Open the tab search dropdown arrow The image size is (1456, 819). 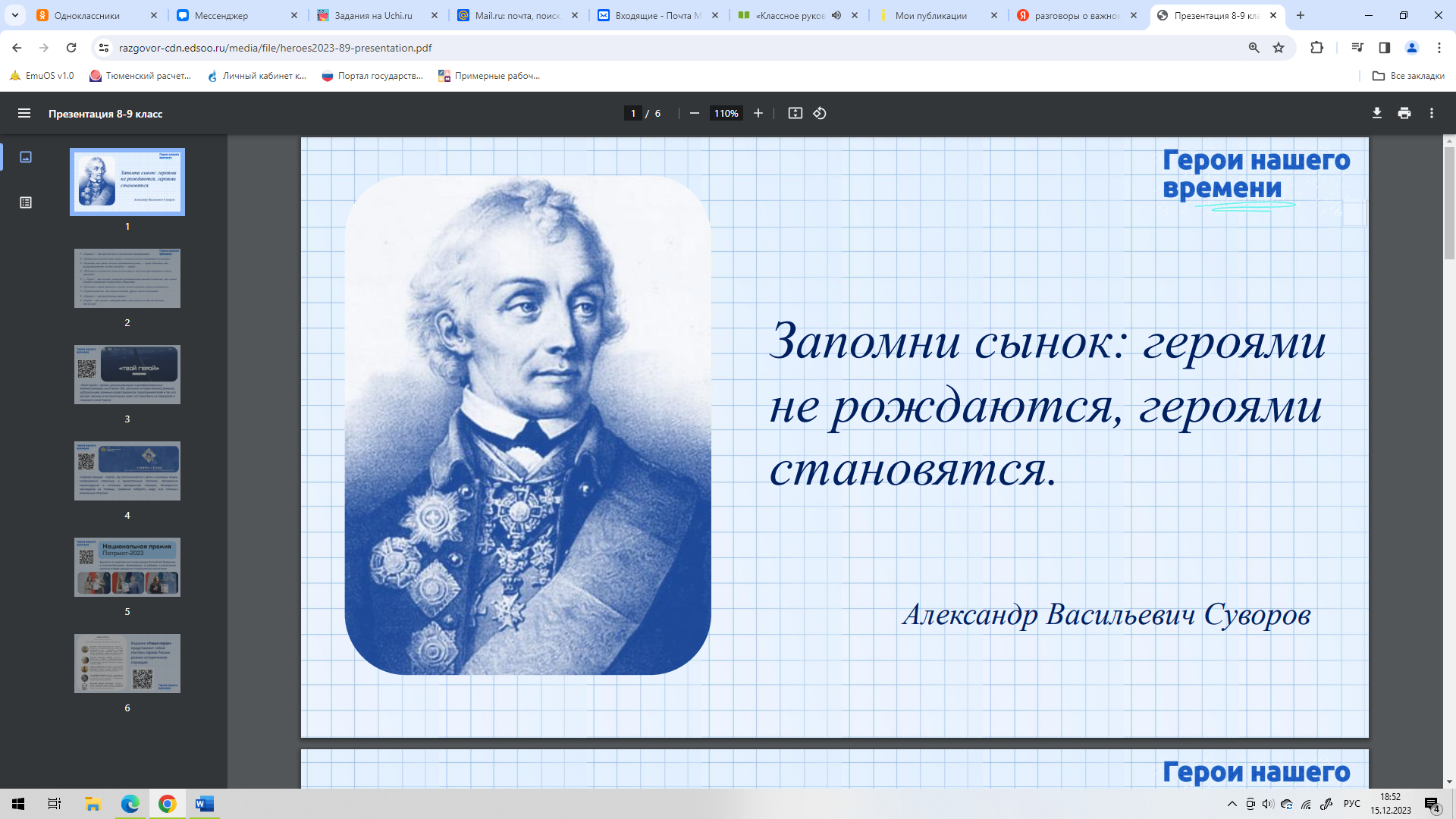tap(14, 15)
